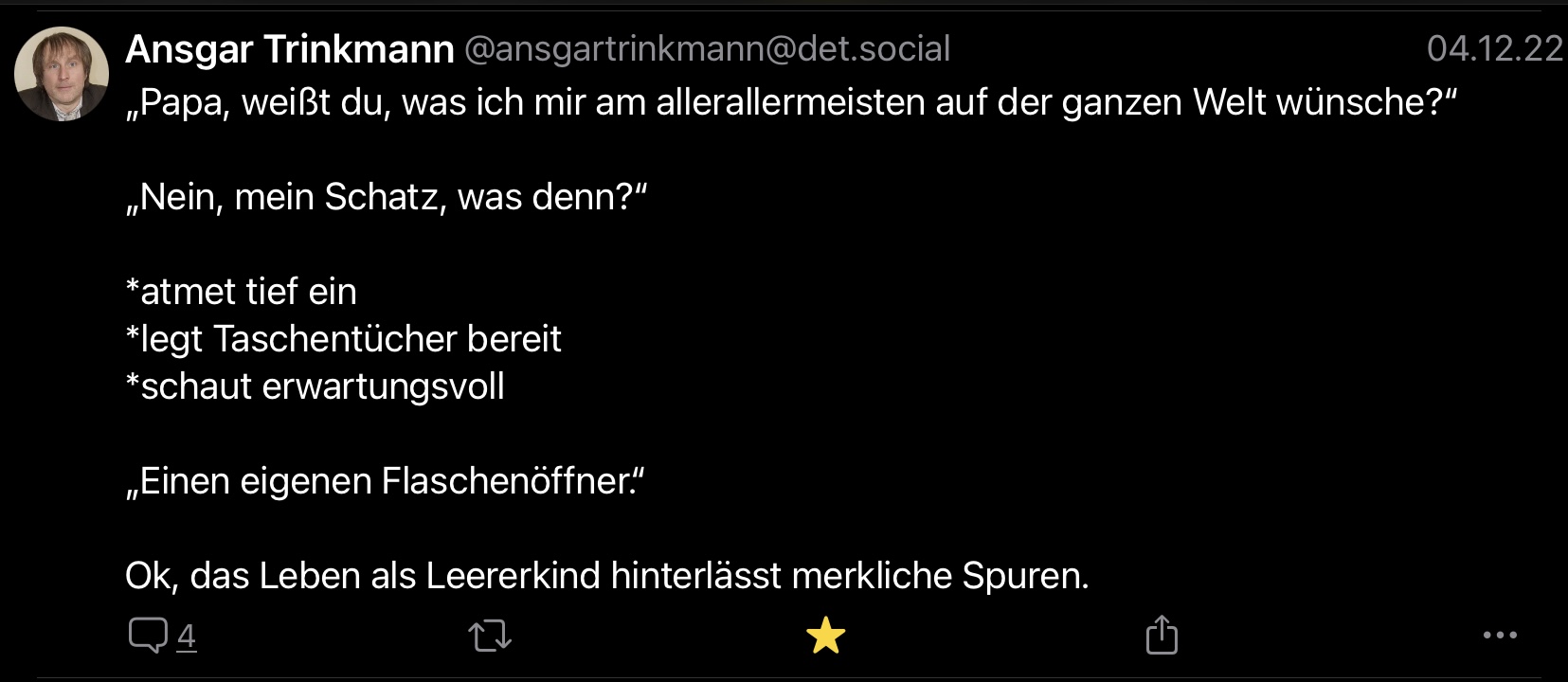
Task: Click the 04.12.22 post date
Action: pos(1494,49)
